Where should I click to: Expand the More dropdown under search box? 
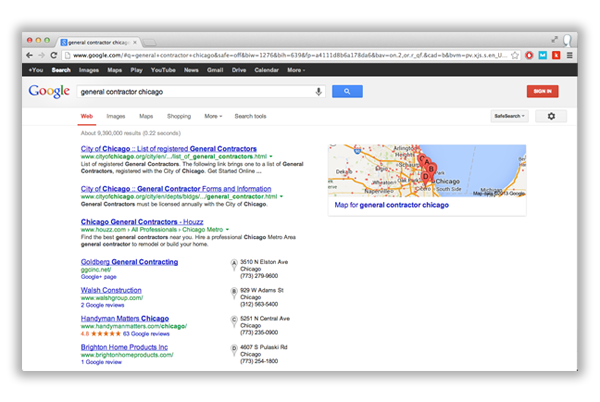(x=213, y=116)
